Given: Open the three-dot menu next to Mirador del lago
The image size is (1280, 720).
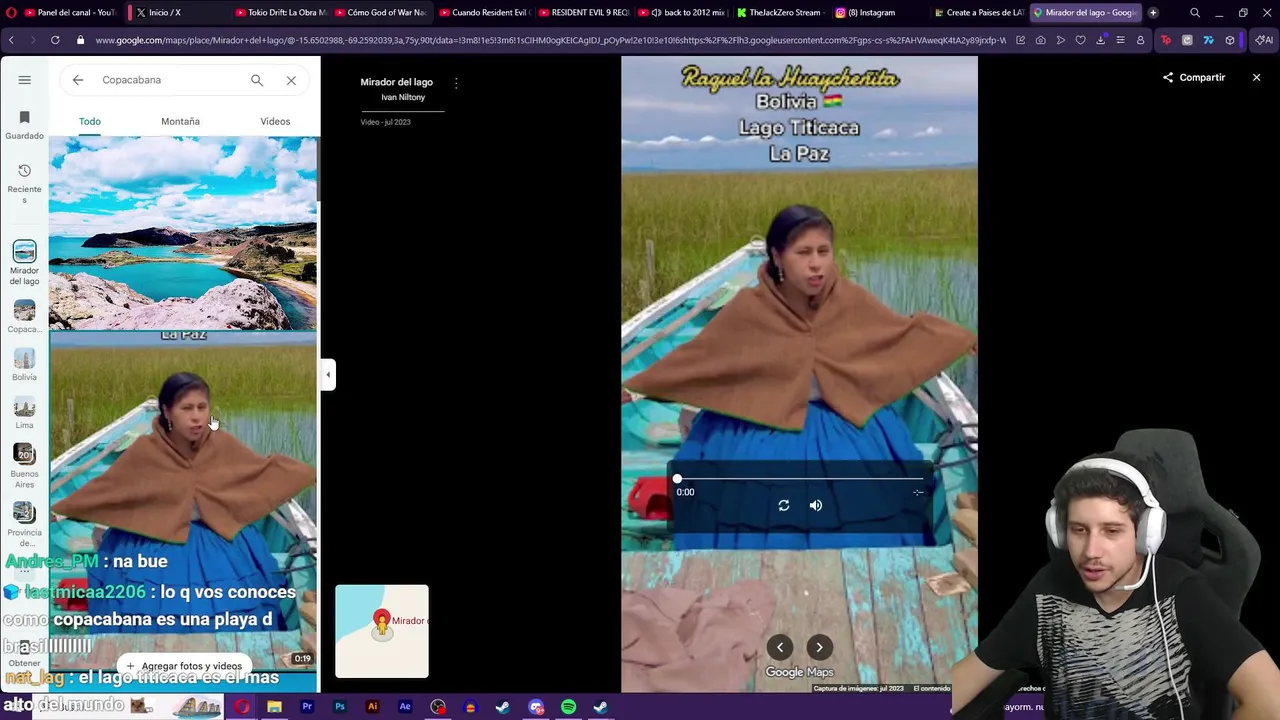Looking at the screenshot, I should pyautogui.click(x=456, y=83).
